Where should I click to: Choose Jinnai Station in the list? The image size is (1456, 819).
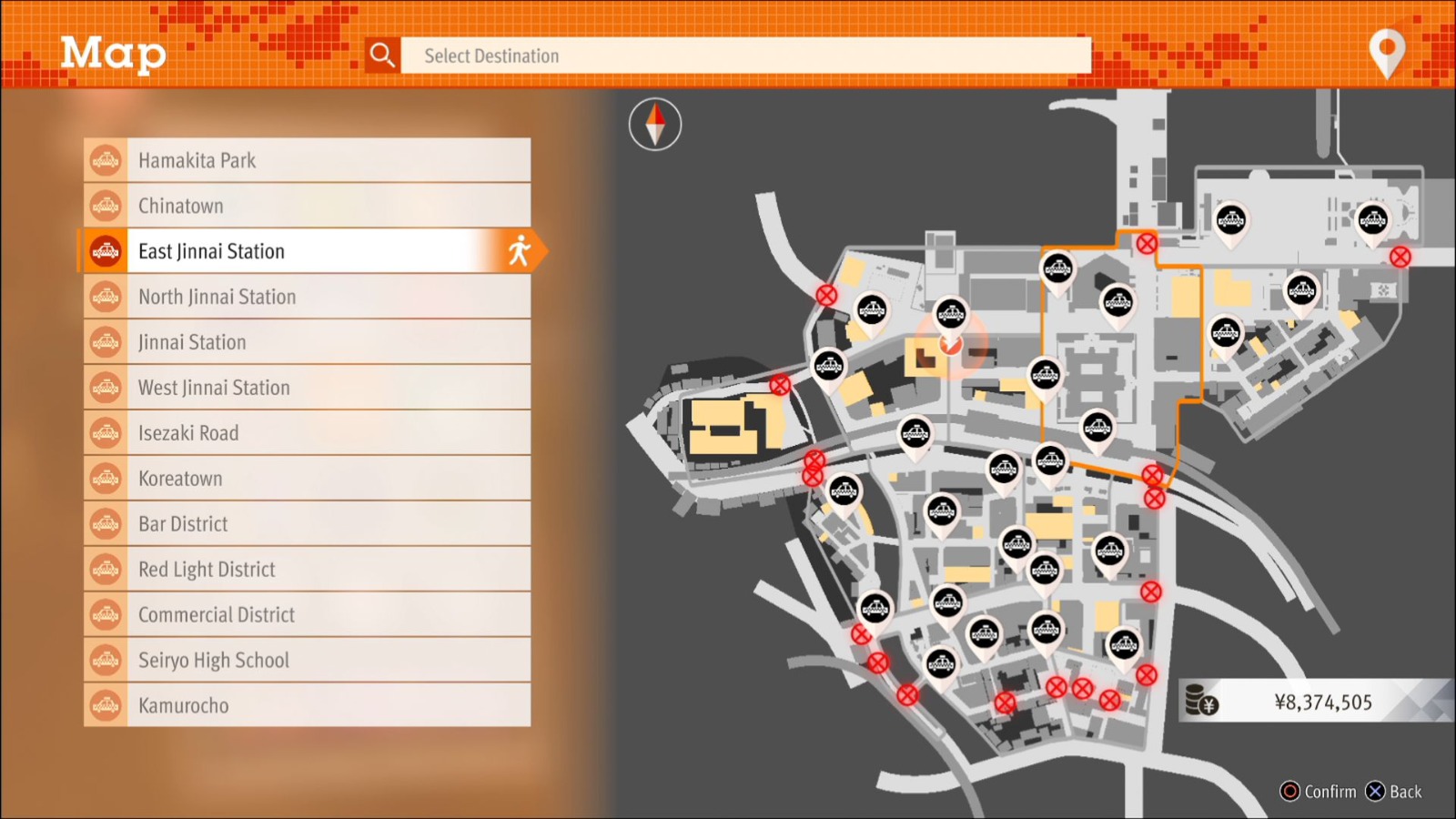coord(307,342)
